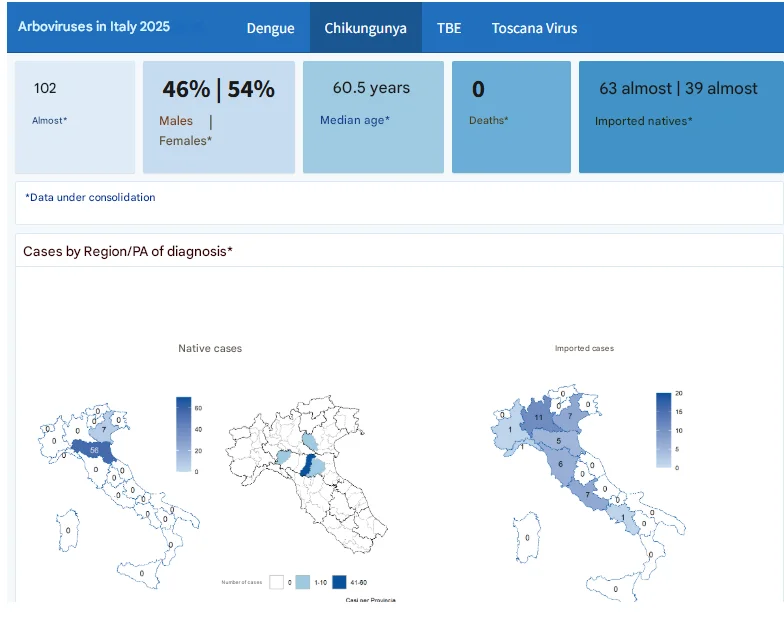The image size is (784, 620).
Task: Click the native cases color scale bar
Action: (184, 434)
